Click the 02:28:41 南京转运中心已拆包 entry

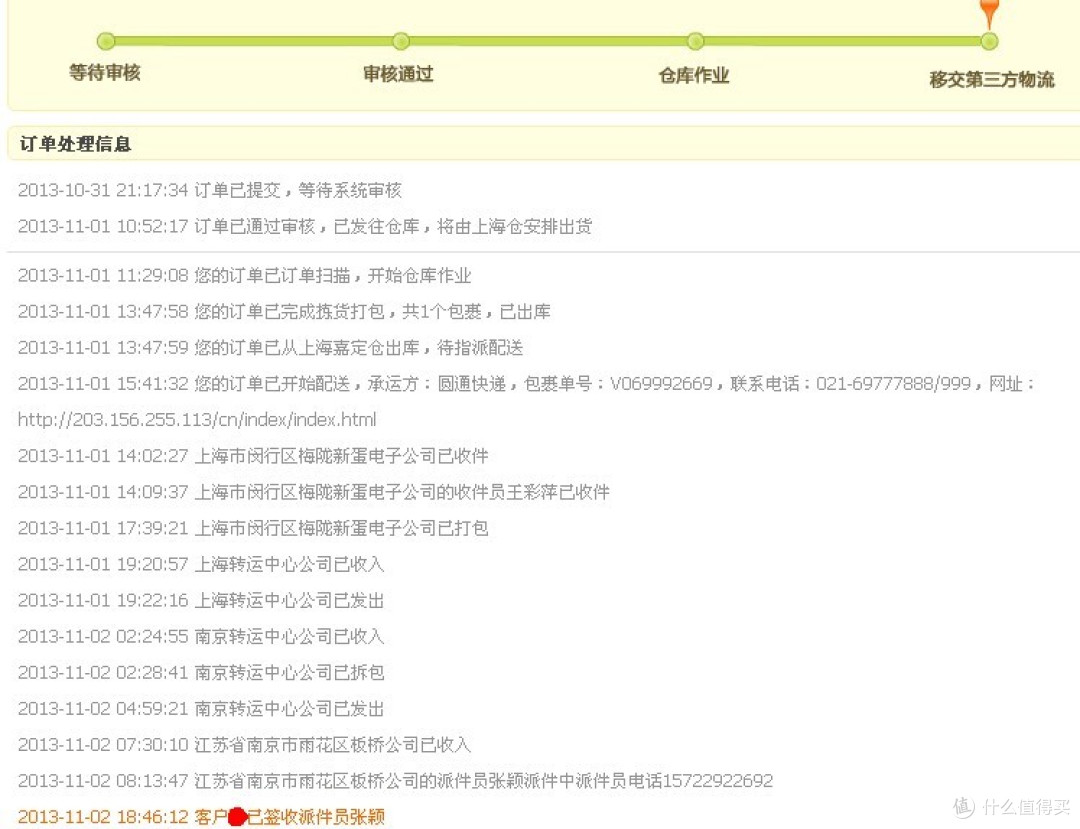201,672
